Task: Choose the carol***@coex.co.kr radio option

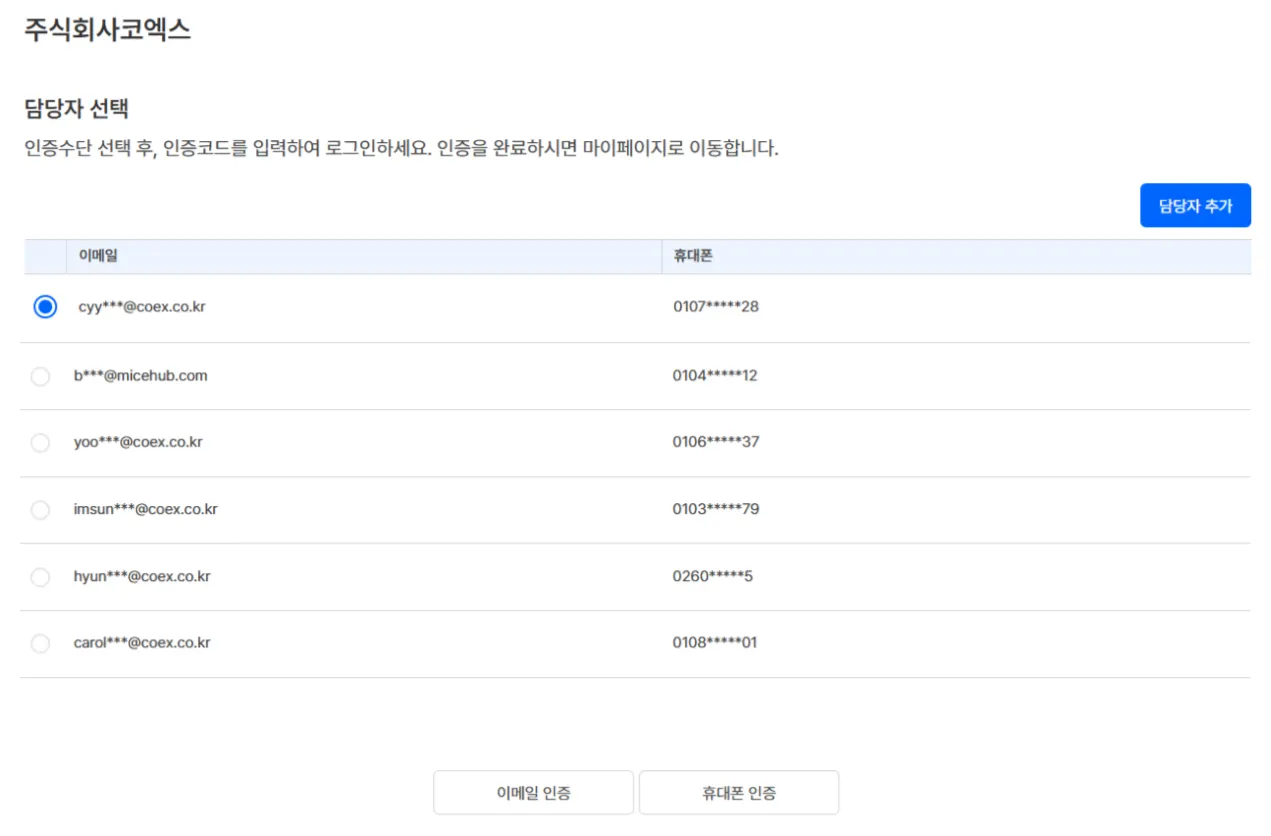Action: pos(40,643)
